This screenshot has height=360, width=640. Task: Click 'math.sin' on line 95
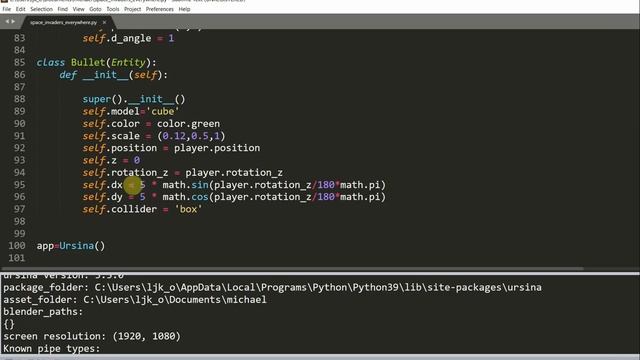tap(185, 184)
